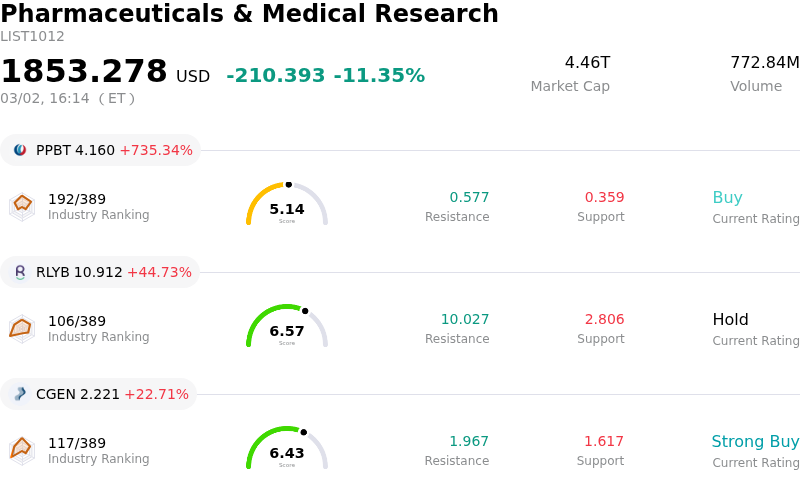This screenshot has width=800, height=488.
Task: Click the 6.43 score gauge
Action: pos(287,449)
